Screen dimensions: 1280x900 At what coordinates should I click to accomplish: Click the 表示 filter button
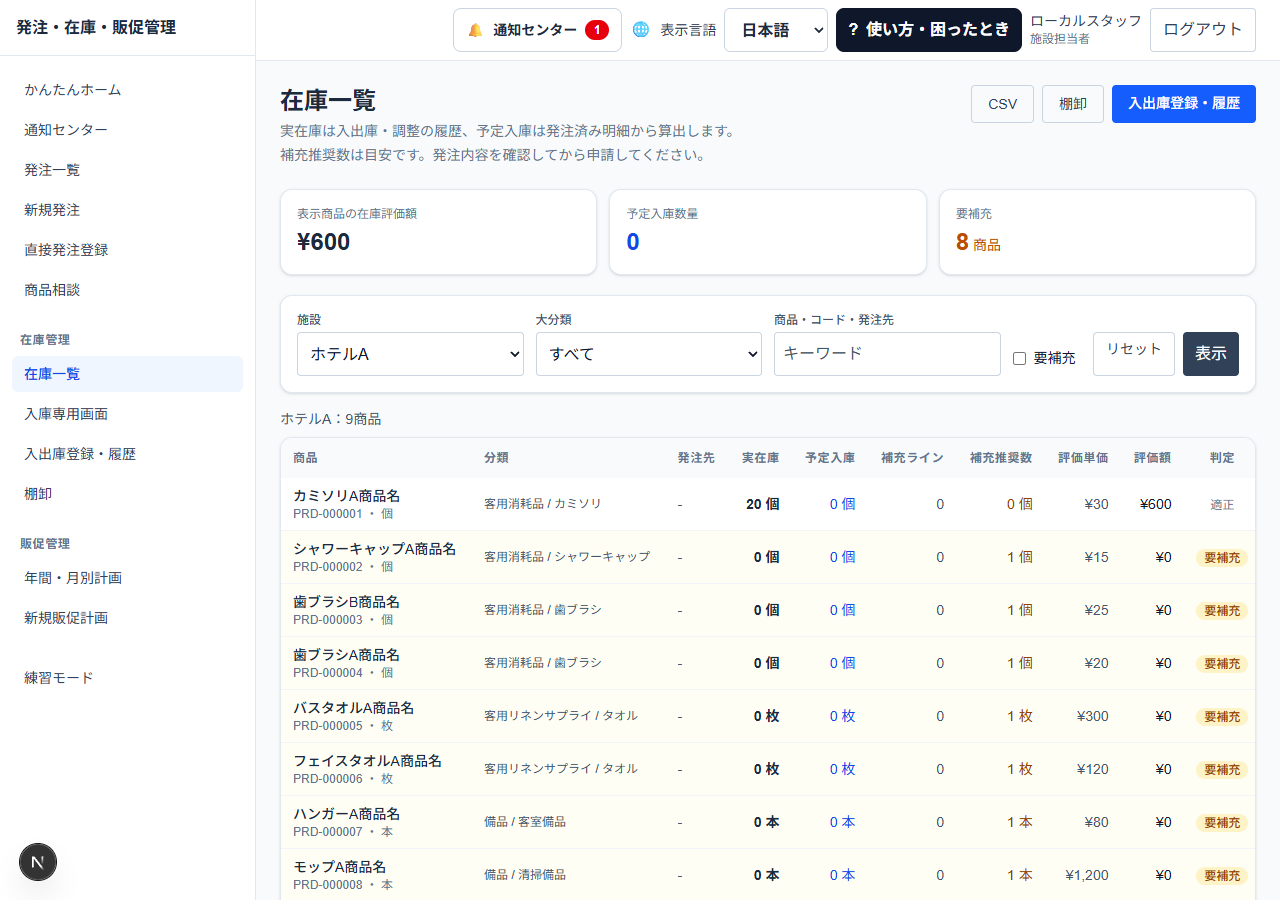(1211, 354)
